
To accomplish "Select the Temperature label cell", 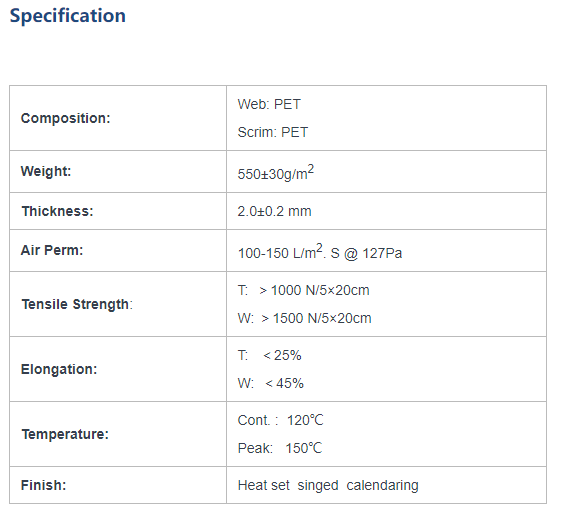I will tap(118, 434).
